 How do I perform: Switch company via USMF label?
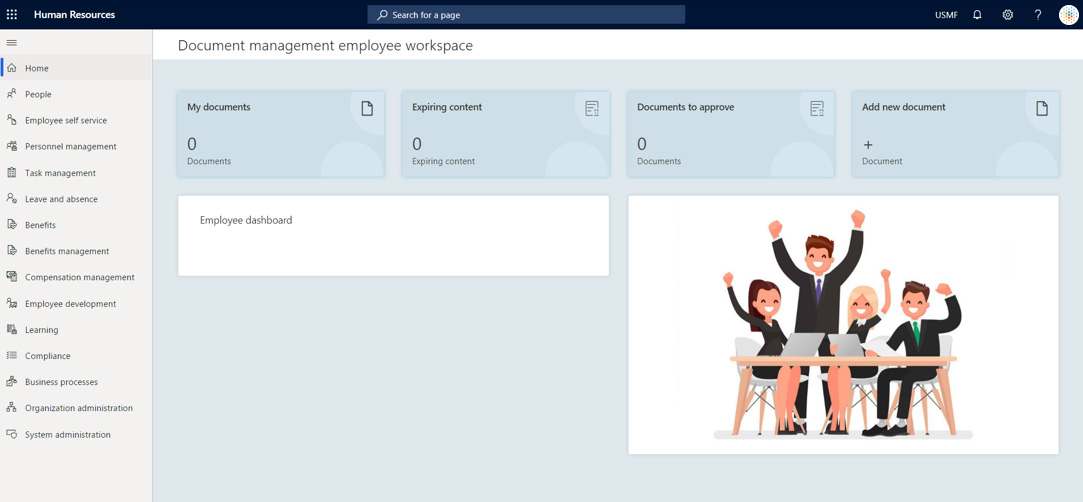pos(946,15)
